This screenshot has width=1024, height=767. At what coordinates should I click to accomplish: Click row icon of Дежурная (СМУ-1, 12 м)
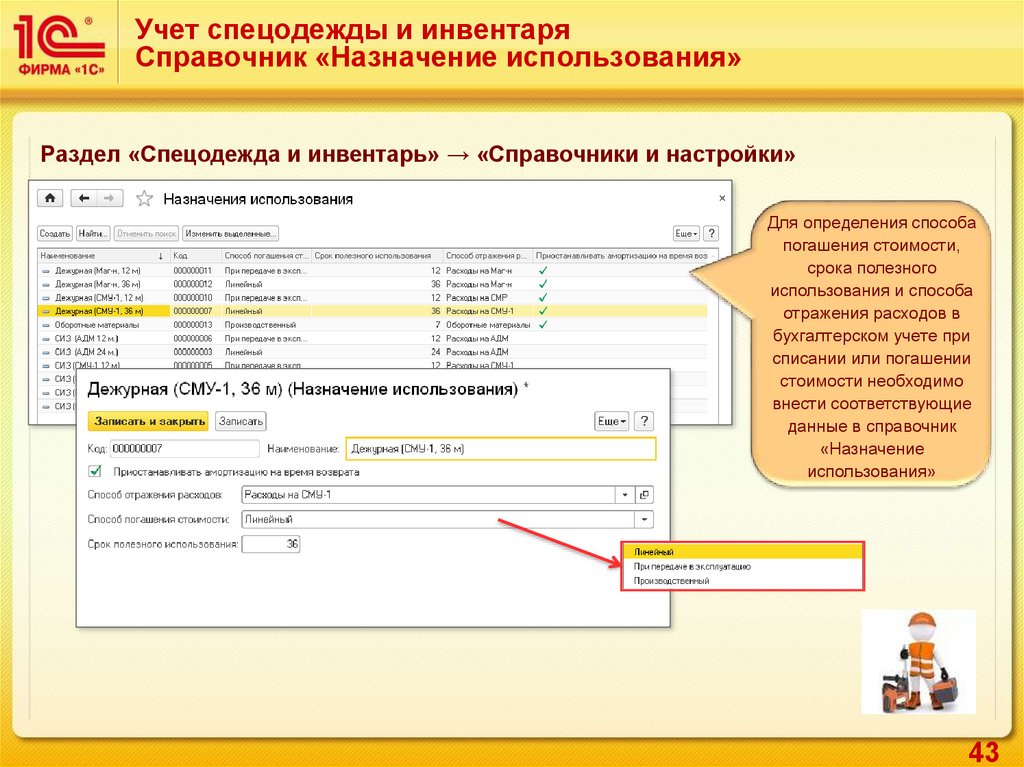click(46, 298)
